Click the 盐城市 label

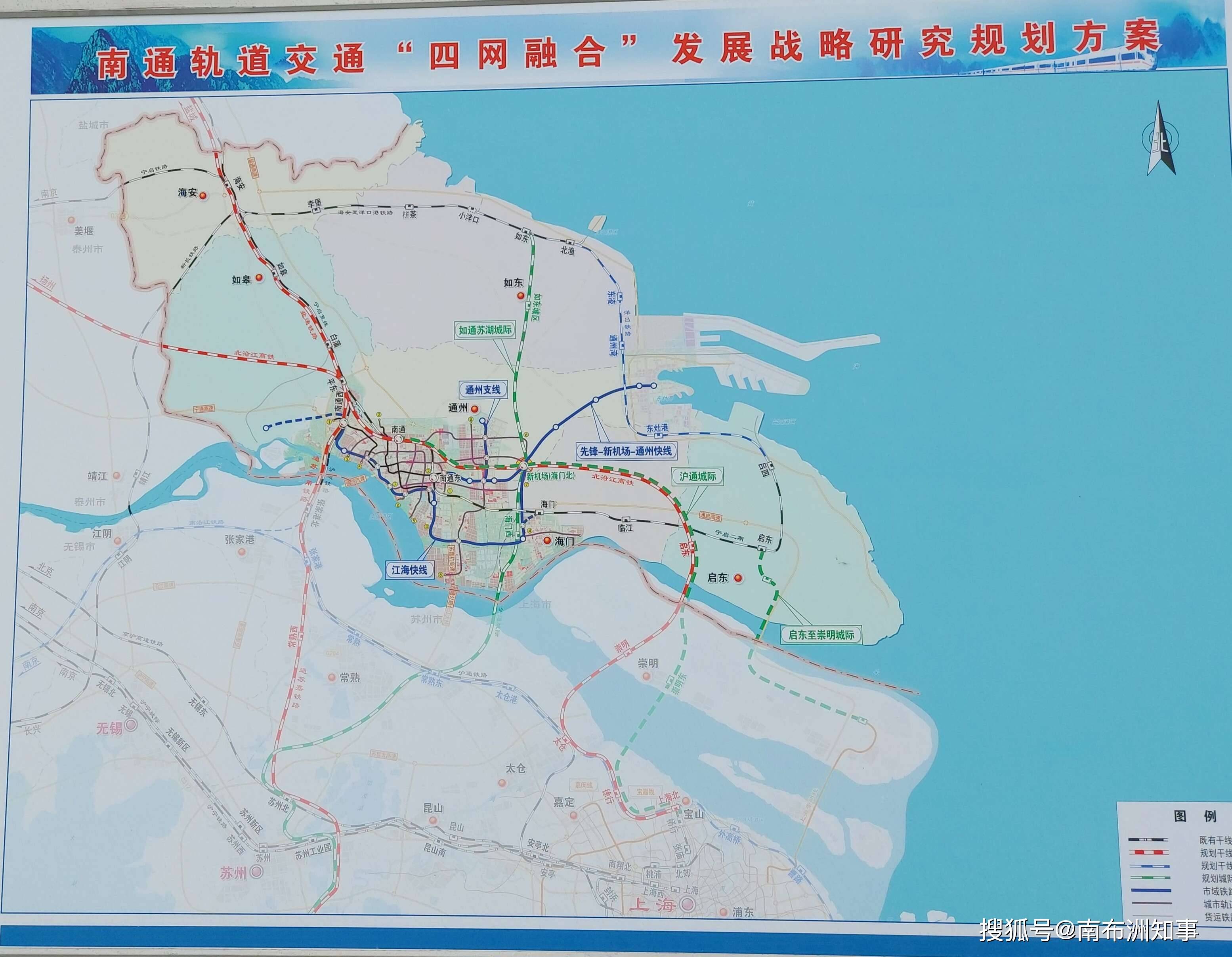click(x=93, y=125)
